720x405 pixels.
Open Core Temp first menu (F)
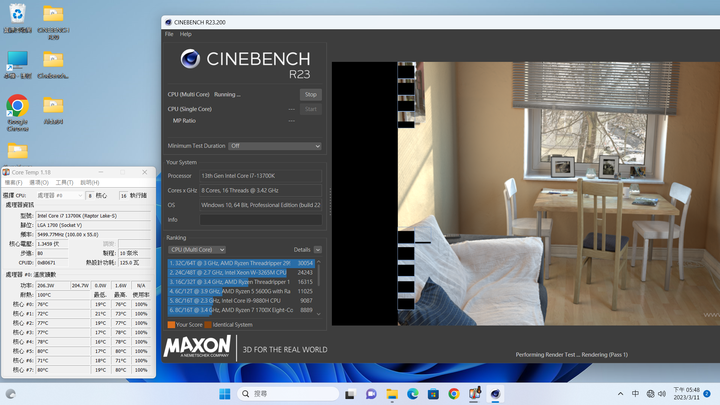tap(13, 183)
